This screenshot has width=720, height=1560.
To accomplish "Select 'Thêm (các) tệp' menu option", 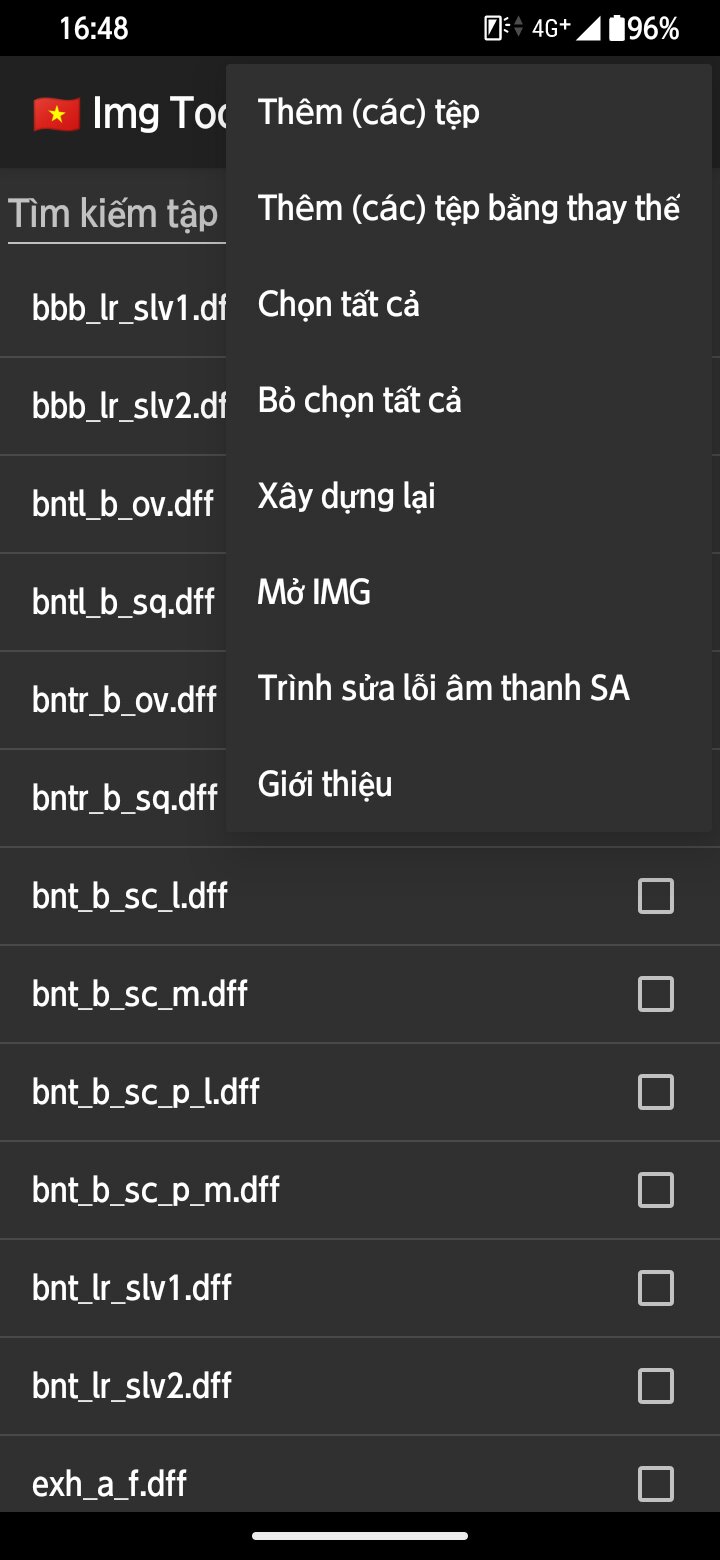I will pos(368,112).
